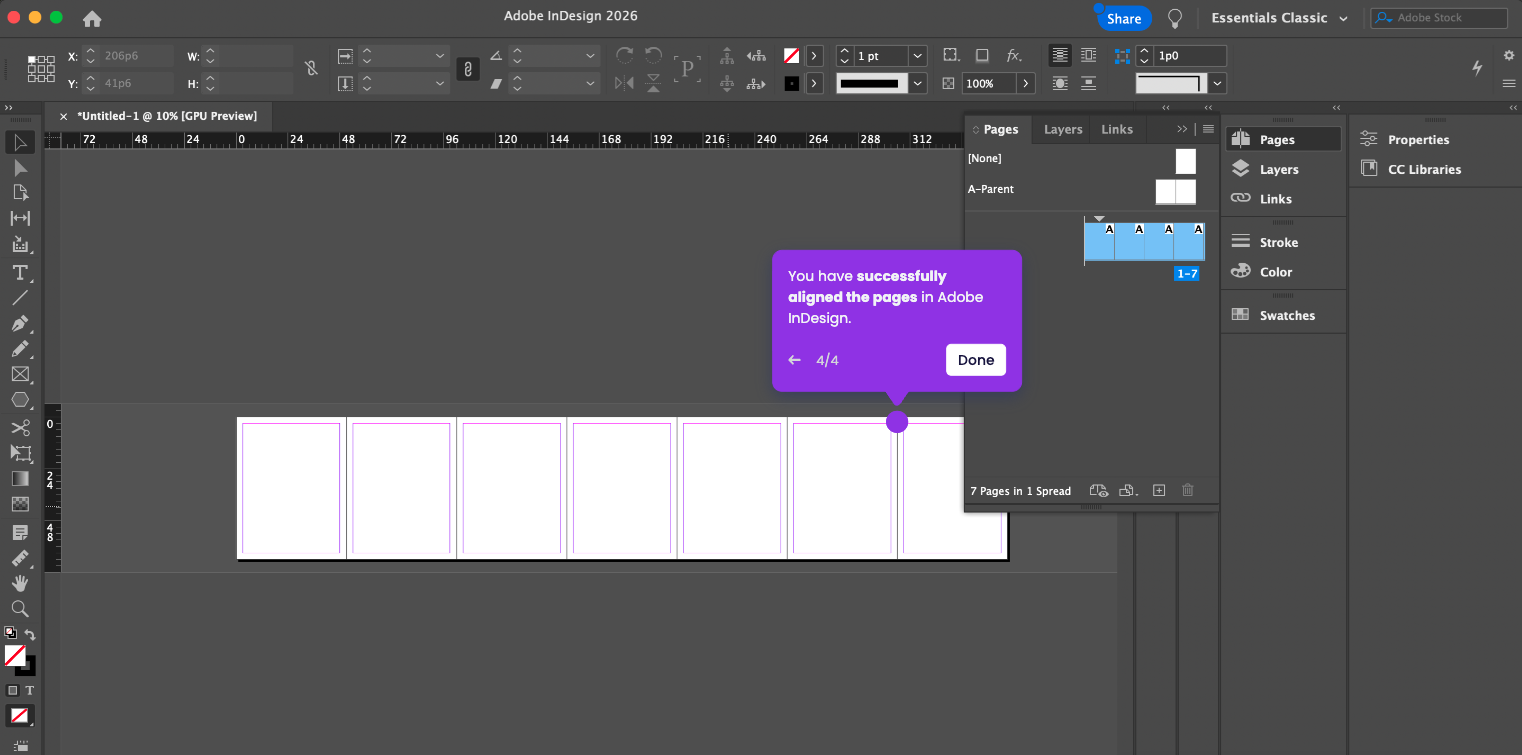Expand hidden panel tabs double chevron
The image size is (1522, 755).
(1182, 129)
